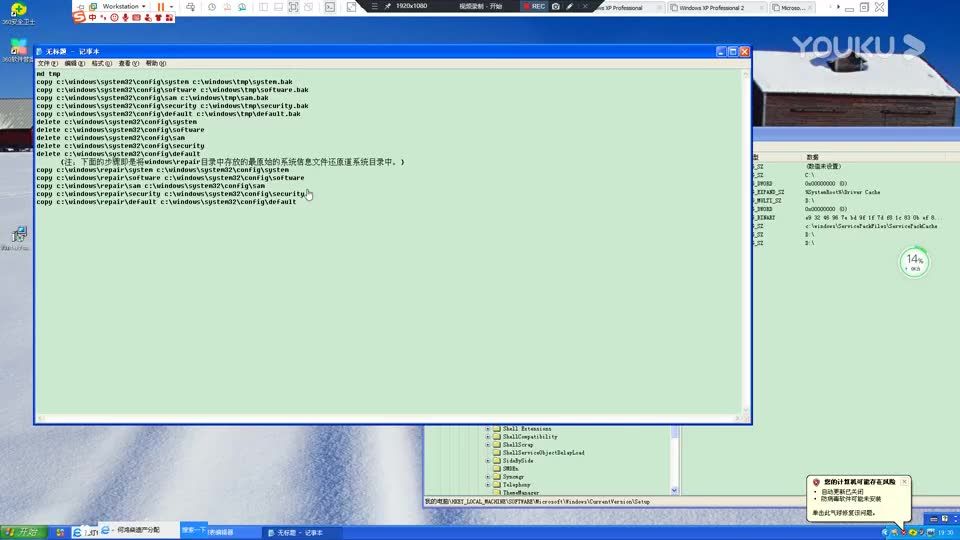The width and height of the screenshot is (960, 540).
Task: Open the 帮助 menu in Notepad
Action: 156,64
